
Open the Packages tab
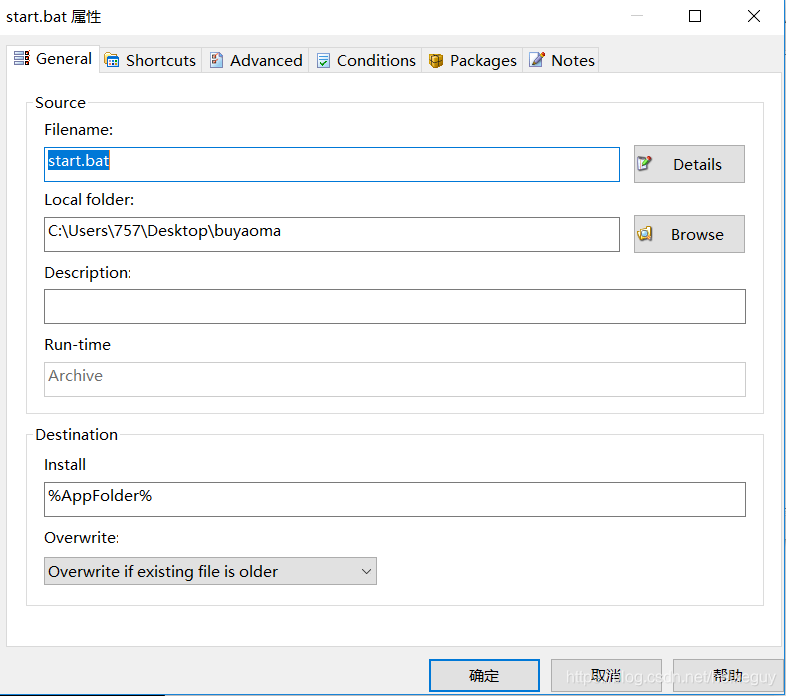pyautogui.click(x=473, y=61)
